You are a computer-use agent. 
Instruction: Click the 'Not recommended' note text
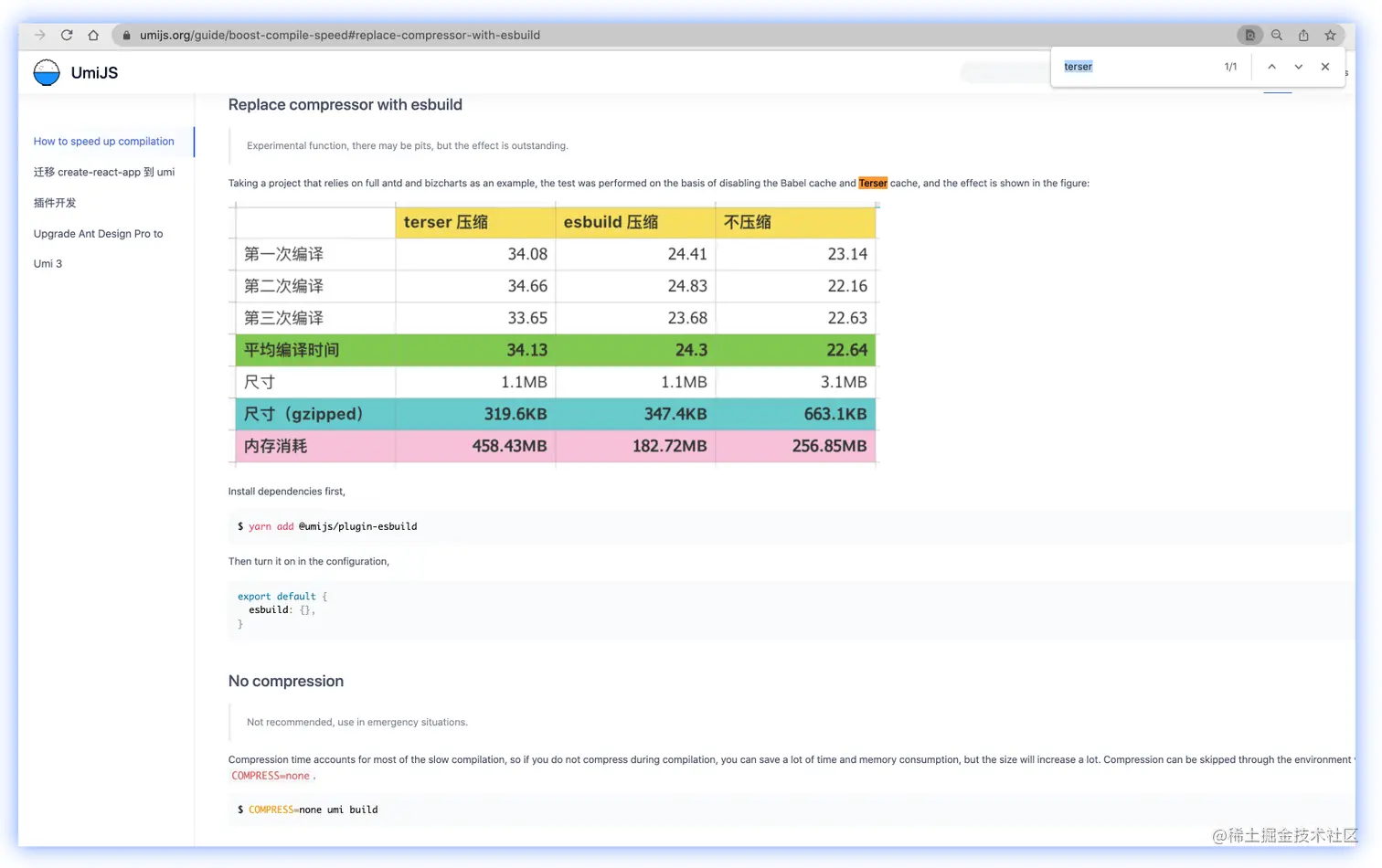[x=357, y=723]
